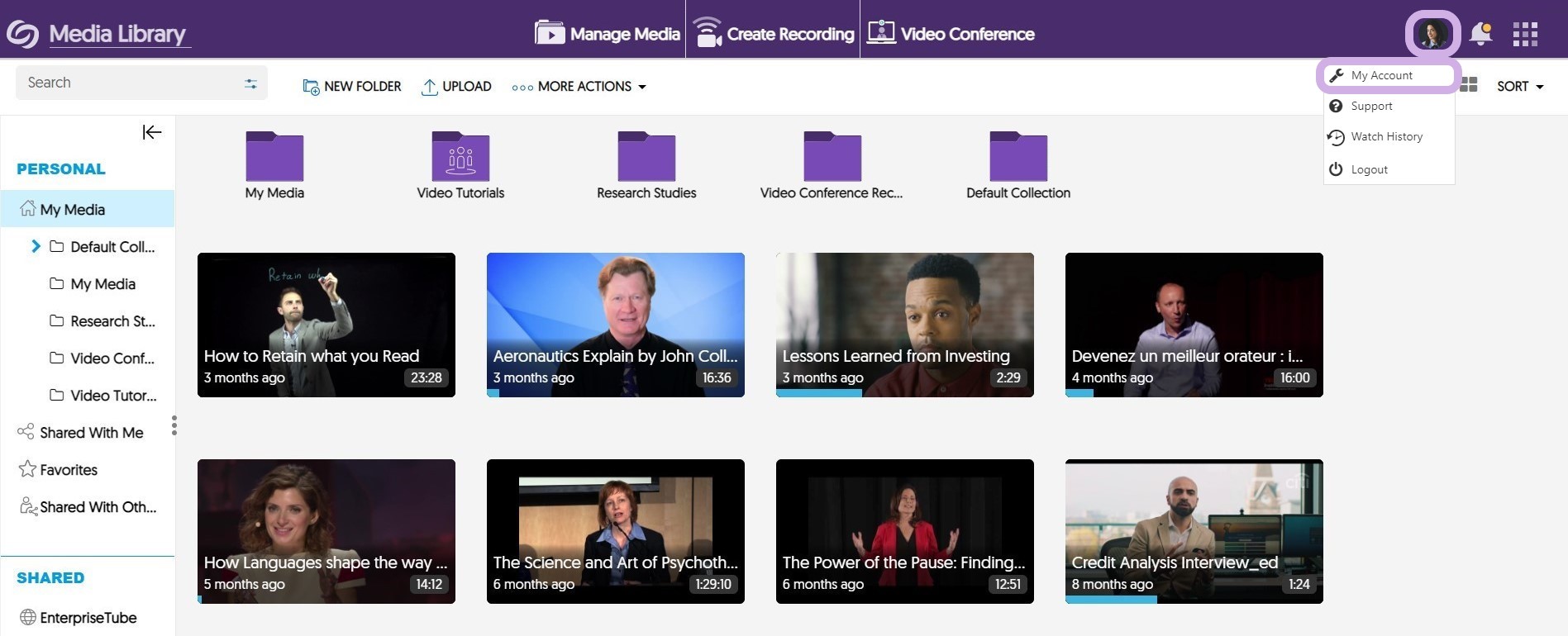This screenshot has width=1568, height=636.
Task: Choose Logout in the profile menu
Action: pyautogui.click(x=1369, y=169)
